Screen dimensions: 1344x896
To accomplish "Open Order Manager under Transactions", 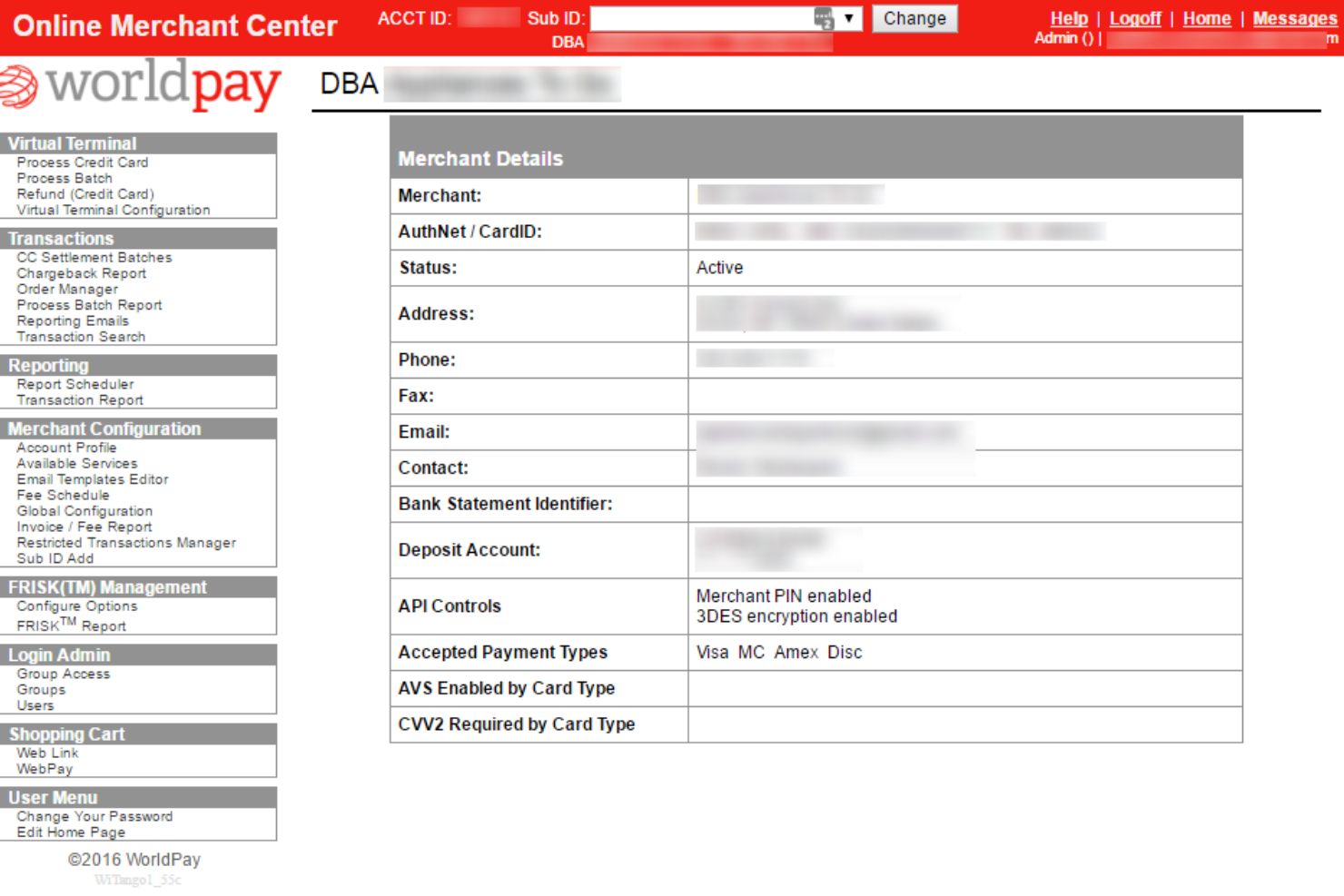I will click(x=66, y=289).
